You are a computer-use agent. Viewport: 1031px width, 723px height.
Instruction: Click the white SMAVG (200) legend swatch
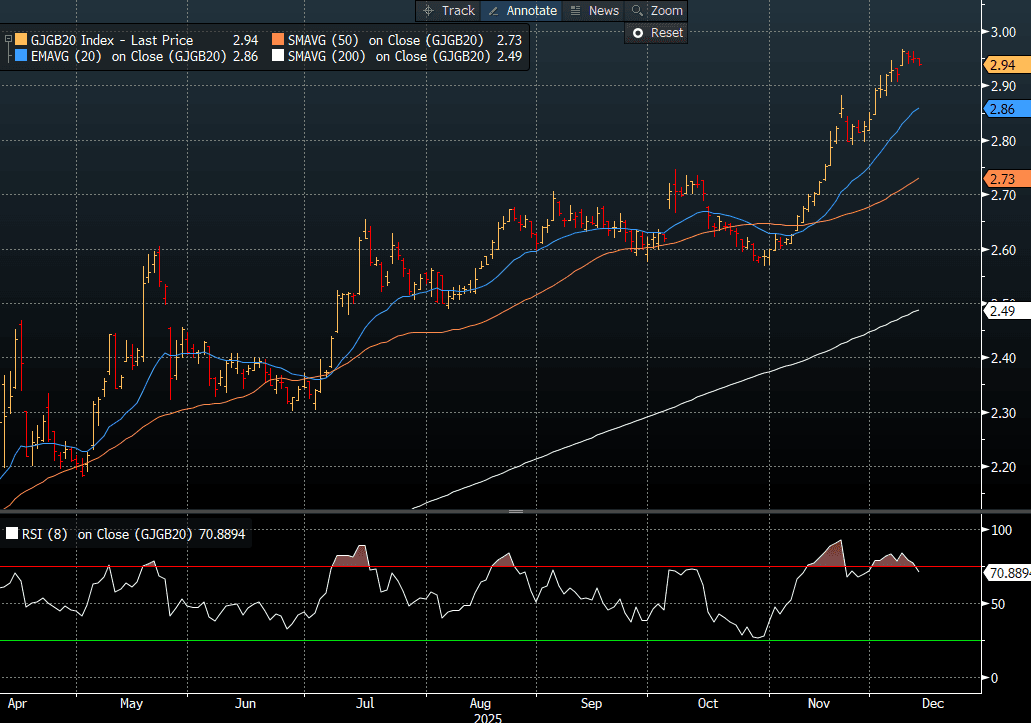tap(277, 57)
